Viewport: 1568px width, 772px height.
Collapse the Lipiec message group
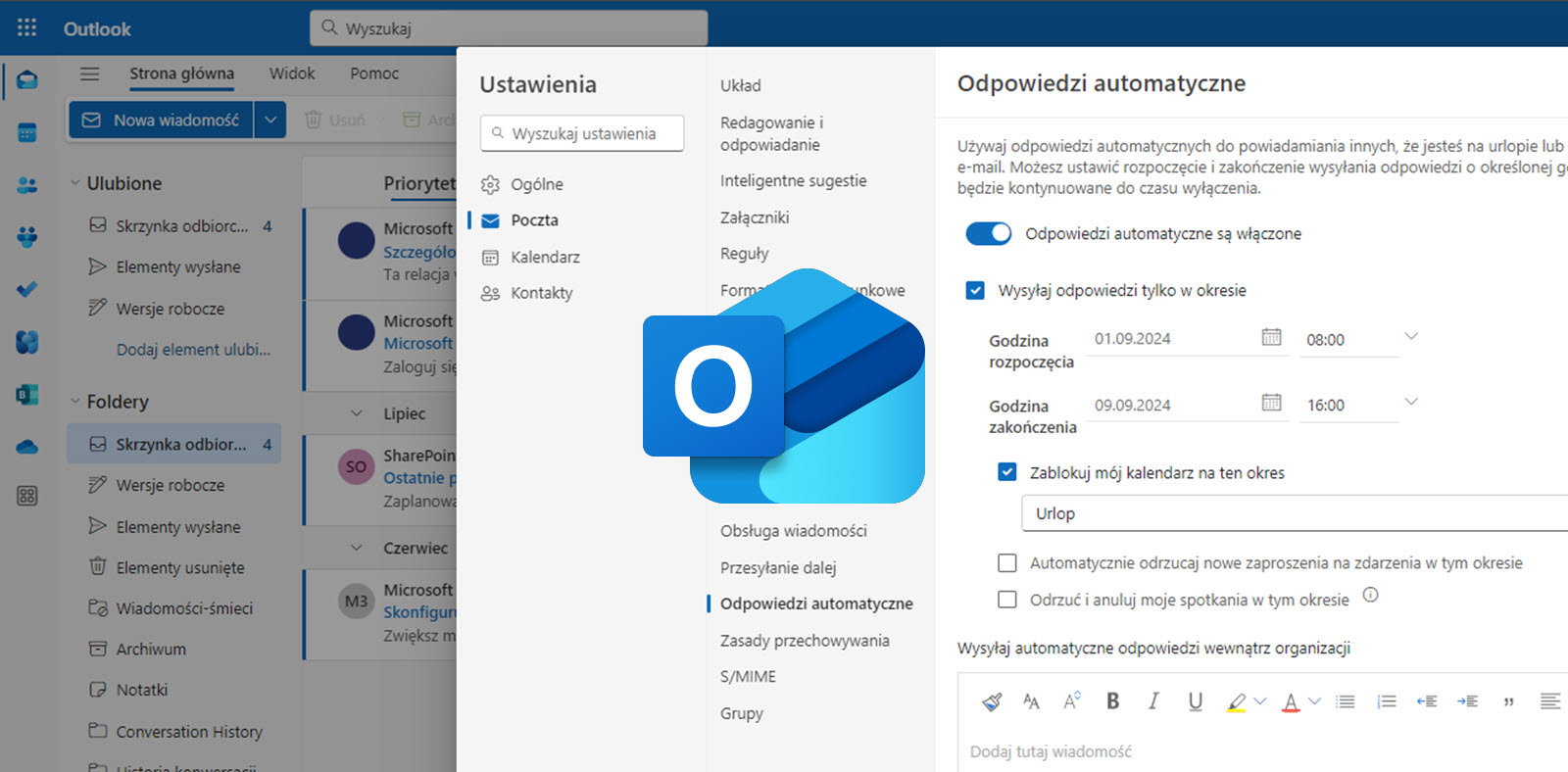point(357,413)
